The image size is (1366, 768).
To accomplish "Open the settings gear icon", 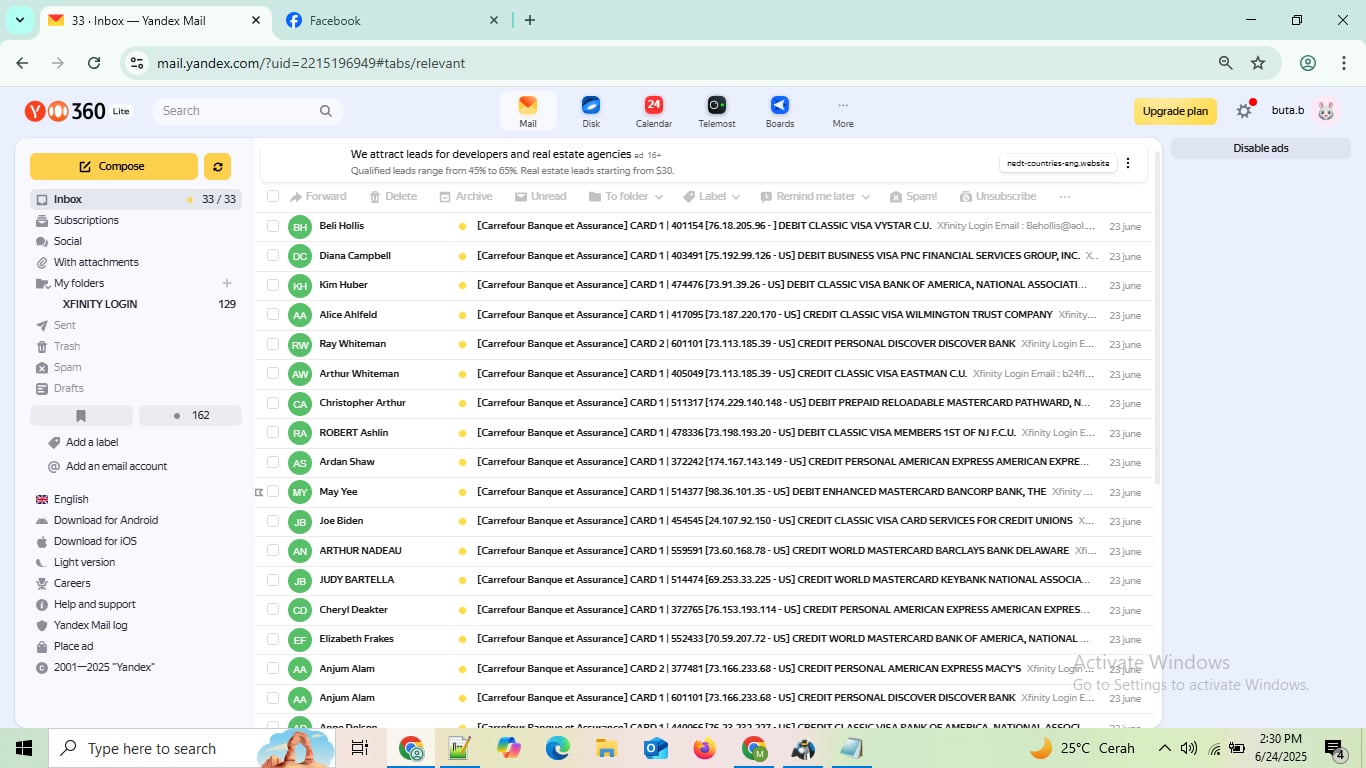I will pyautogui.click(x=1244, y=111).
